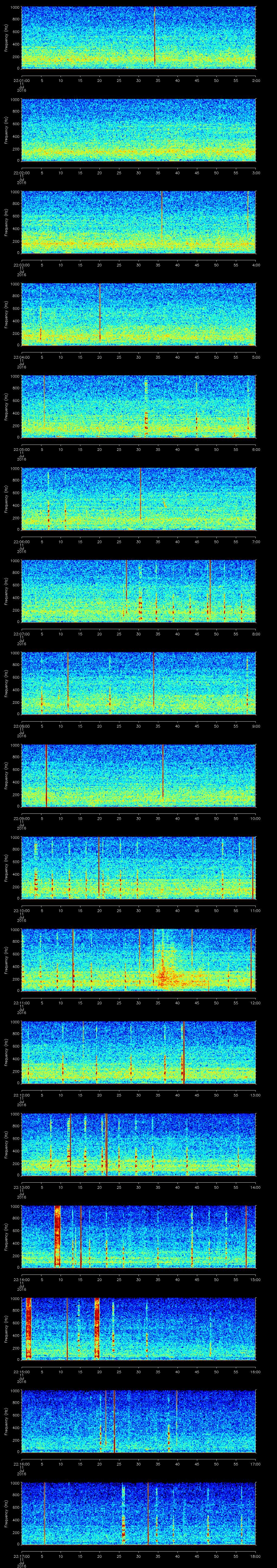Open the spectrogram panel starting at 22:11:00
The height and width of the screenshot is (1568, 277).
point(139,960)
